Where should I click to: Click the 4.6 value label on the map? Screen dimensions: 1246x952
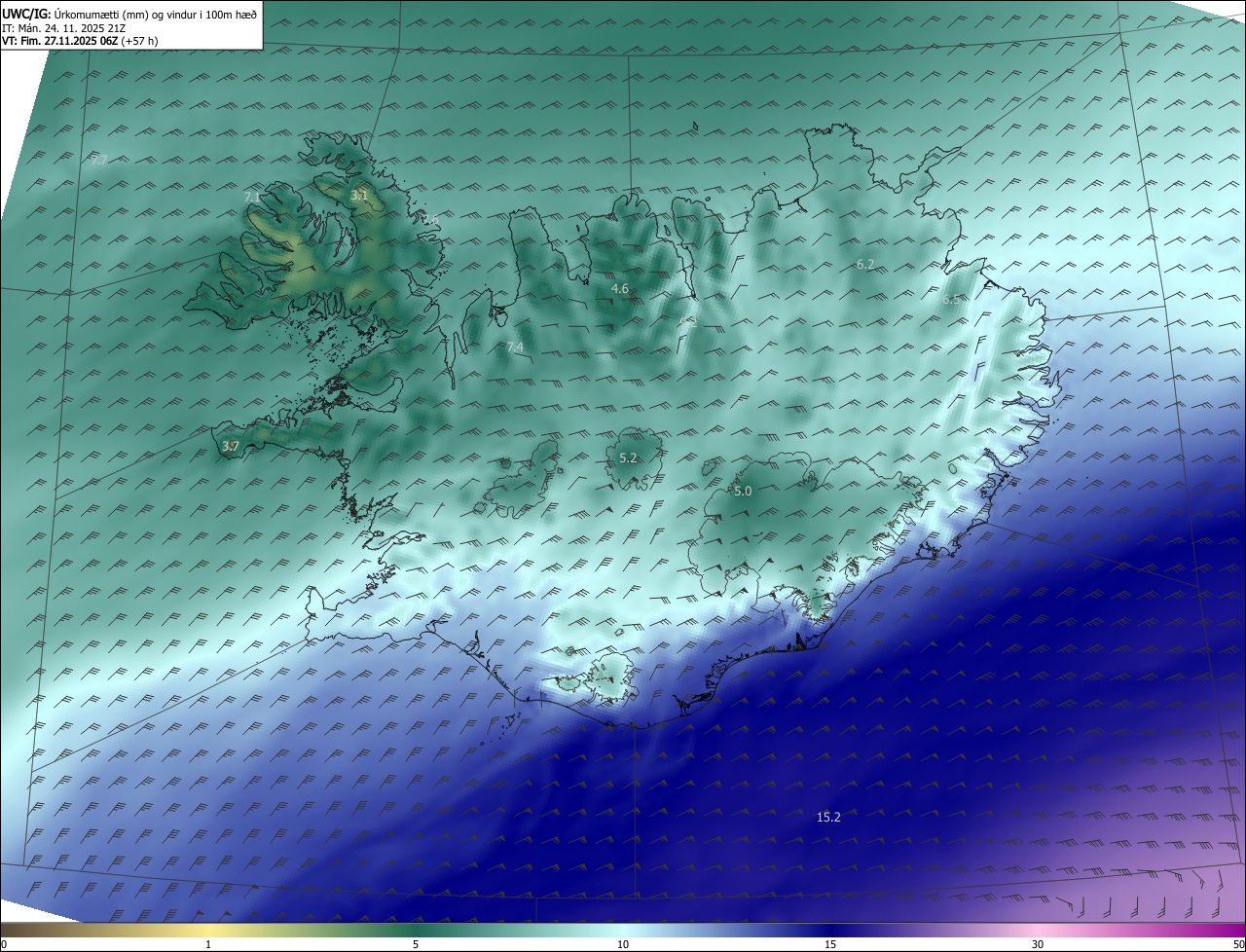tap(619, 289)
